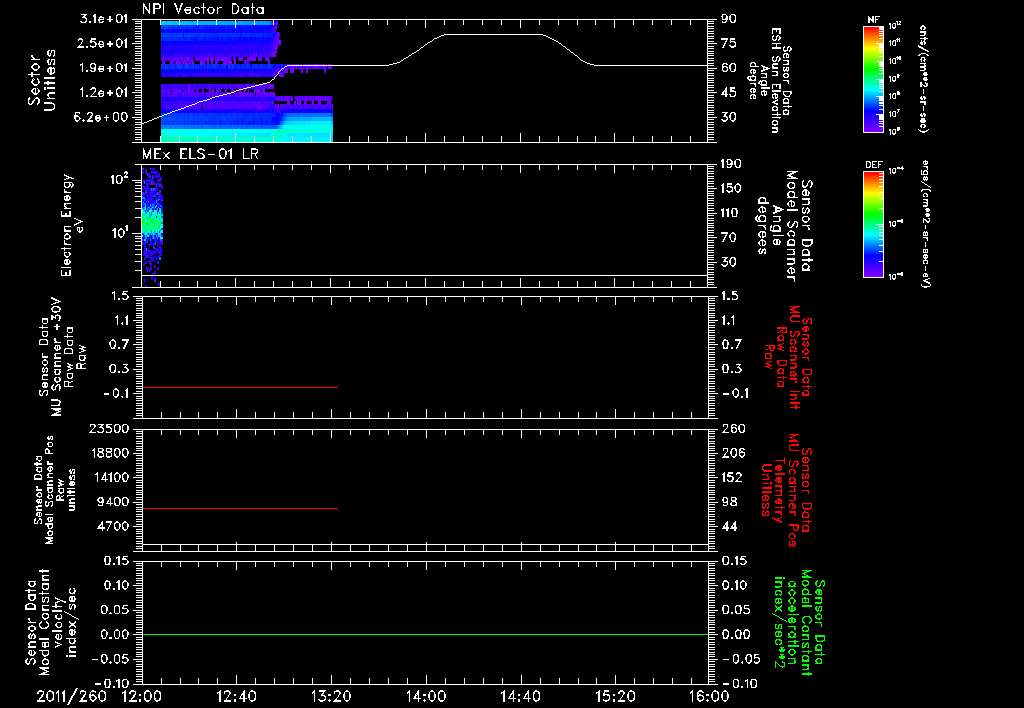Screen dimensions: 1024x708
Task: Click the white Sun Elevation curve plateau
Action: tap(493, 34)
